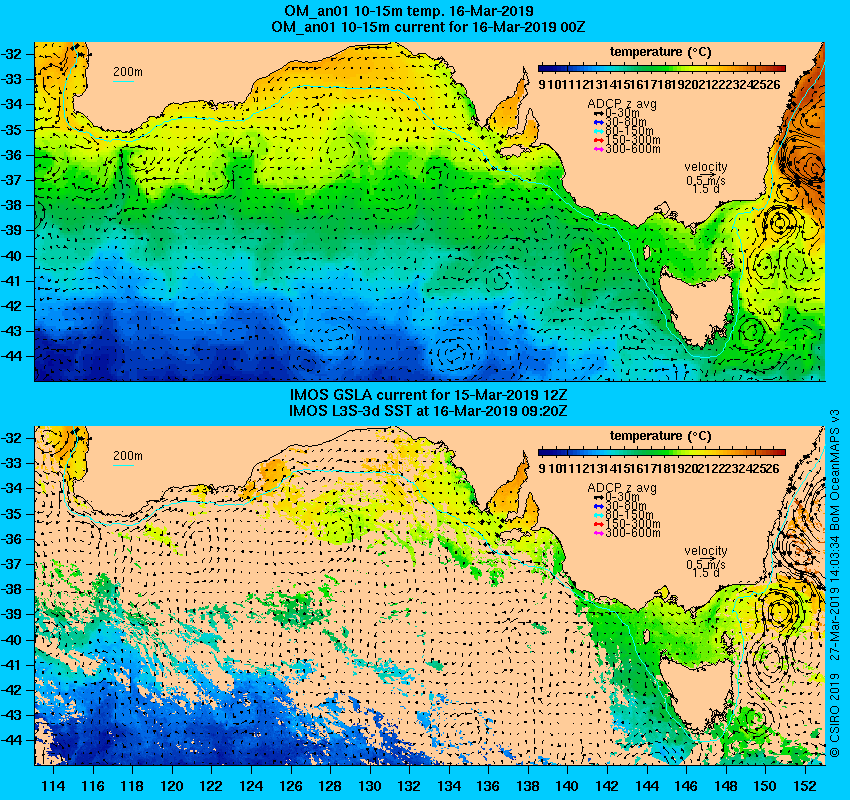Click the 'IMOS L3S-3d SST at 16-Mar-2019 09:20Z' title
The height and width of the screenshot is (800, 850).
tap(428, 410)
